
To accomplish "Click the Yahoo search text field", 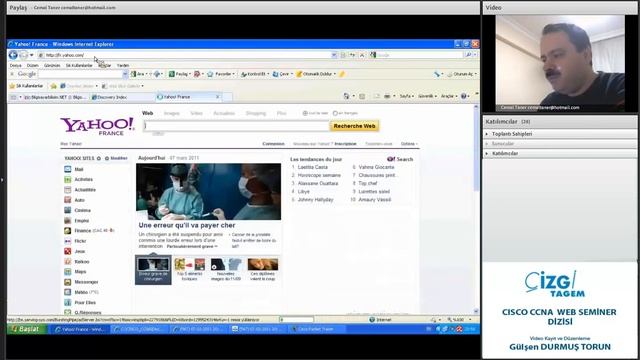I will click(x=236, y=126).
